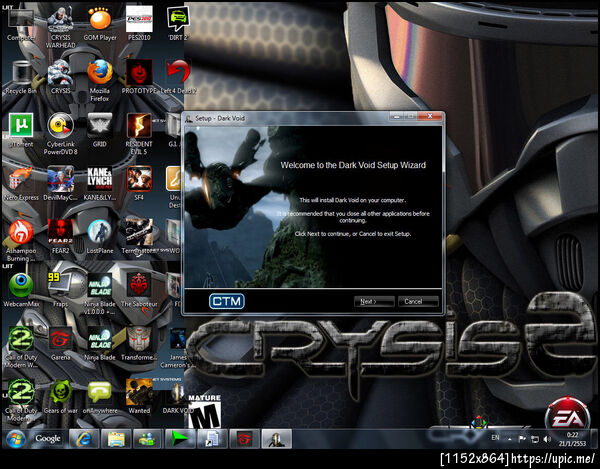Viewport: 600px width, 469px height.
Task: Click Next in Dark Void setup
Action: 374,301
